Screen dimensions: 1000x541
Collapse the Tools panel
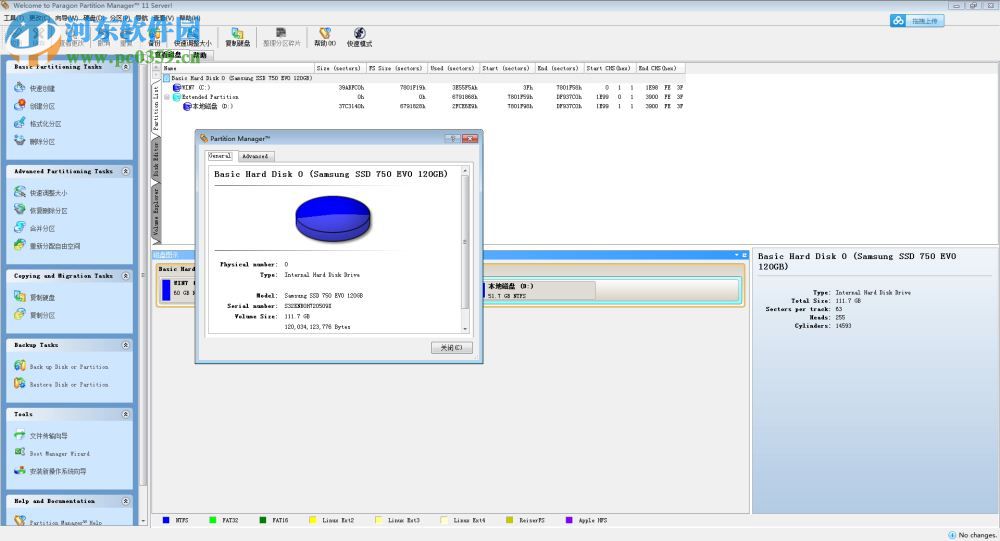(126, 414)
